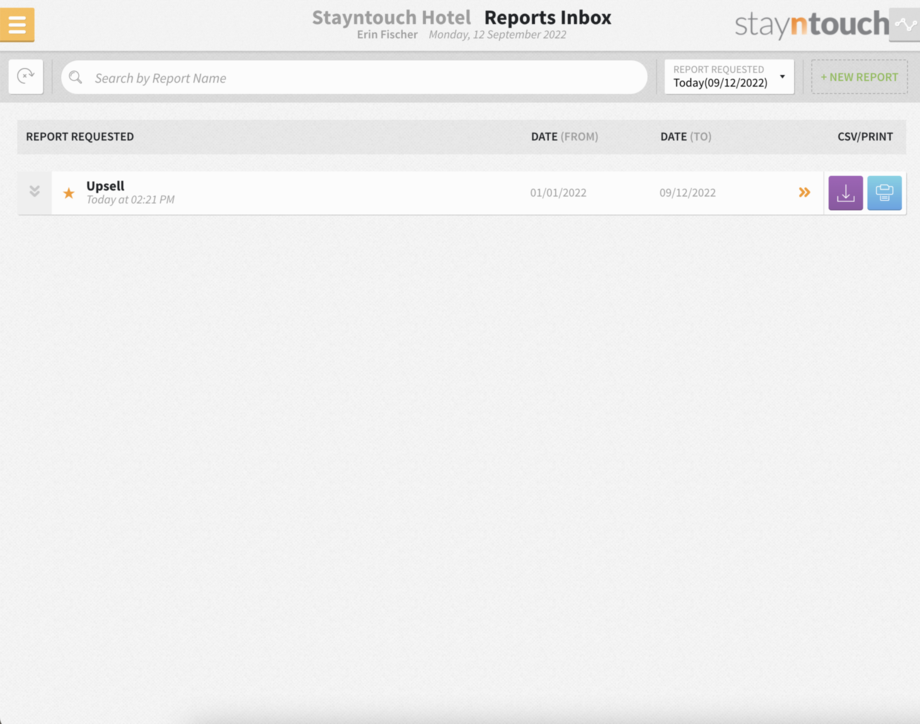
Task: Click the search magnifier icon
Action: 75,77
